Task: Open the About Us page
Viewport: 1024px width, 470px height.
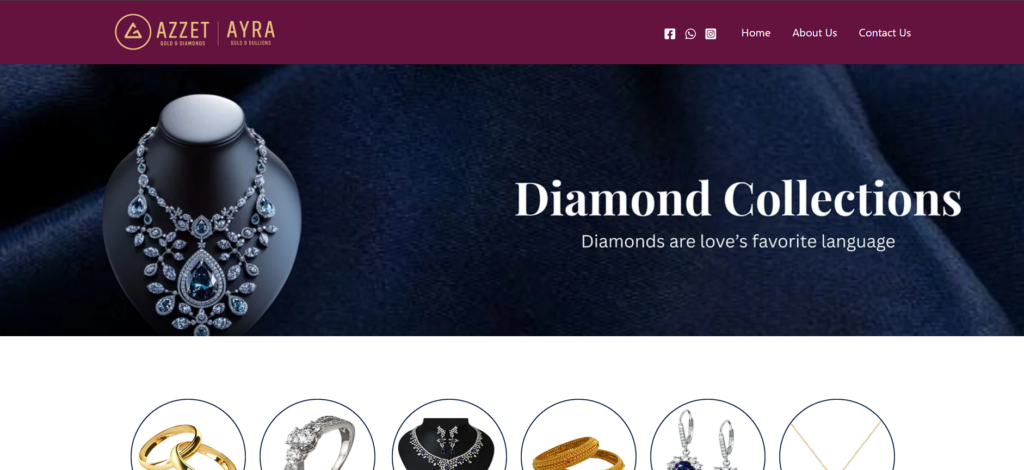Action: click(814, 33)
